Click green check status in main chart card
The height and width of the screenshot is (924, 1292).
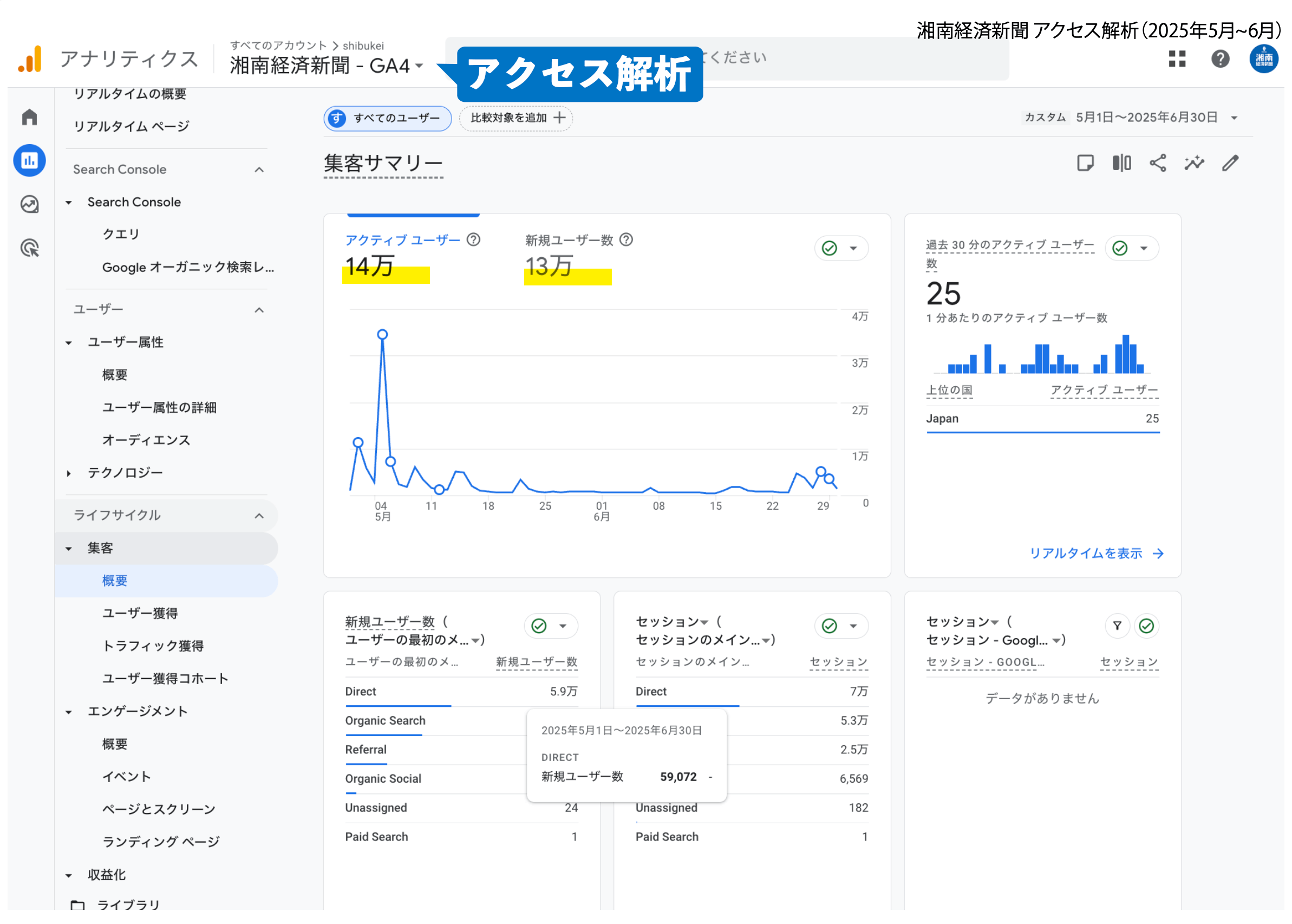click(x=830, y=248)
